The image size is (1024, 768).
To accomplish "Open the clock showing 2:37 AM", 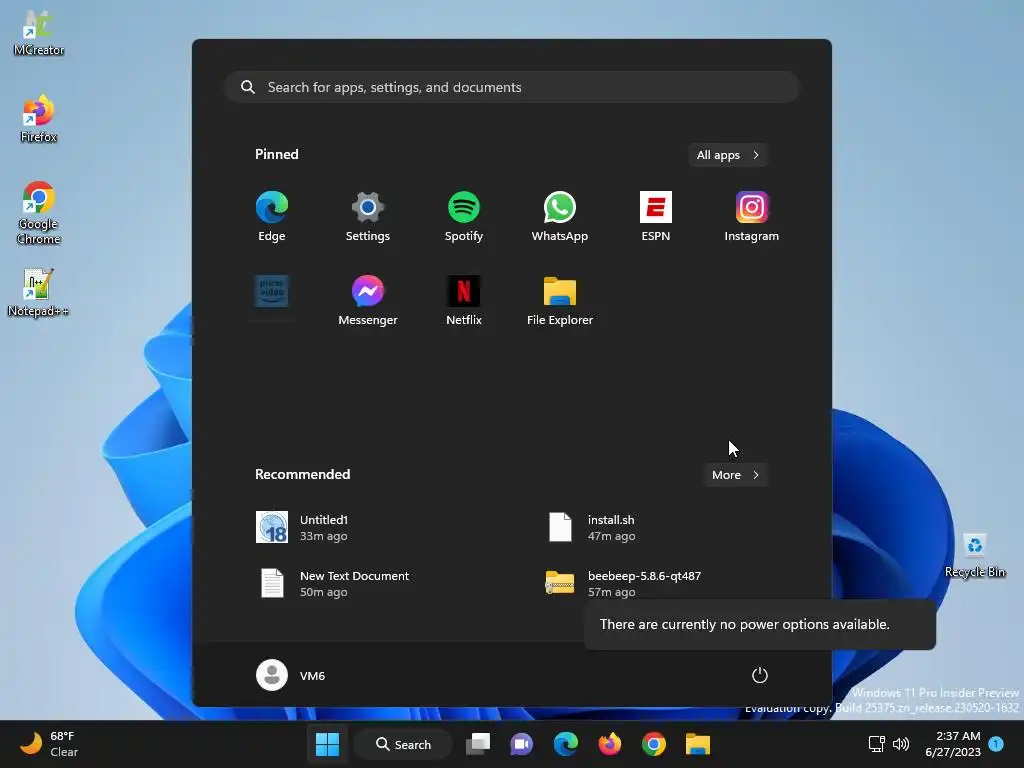I will click(953, 744).
